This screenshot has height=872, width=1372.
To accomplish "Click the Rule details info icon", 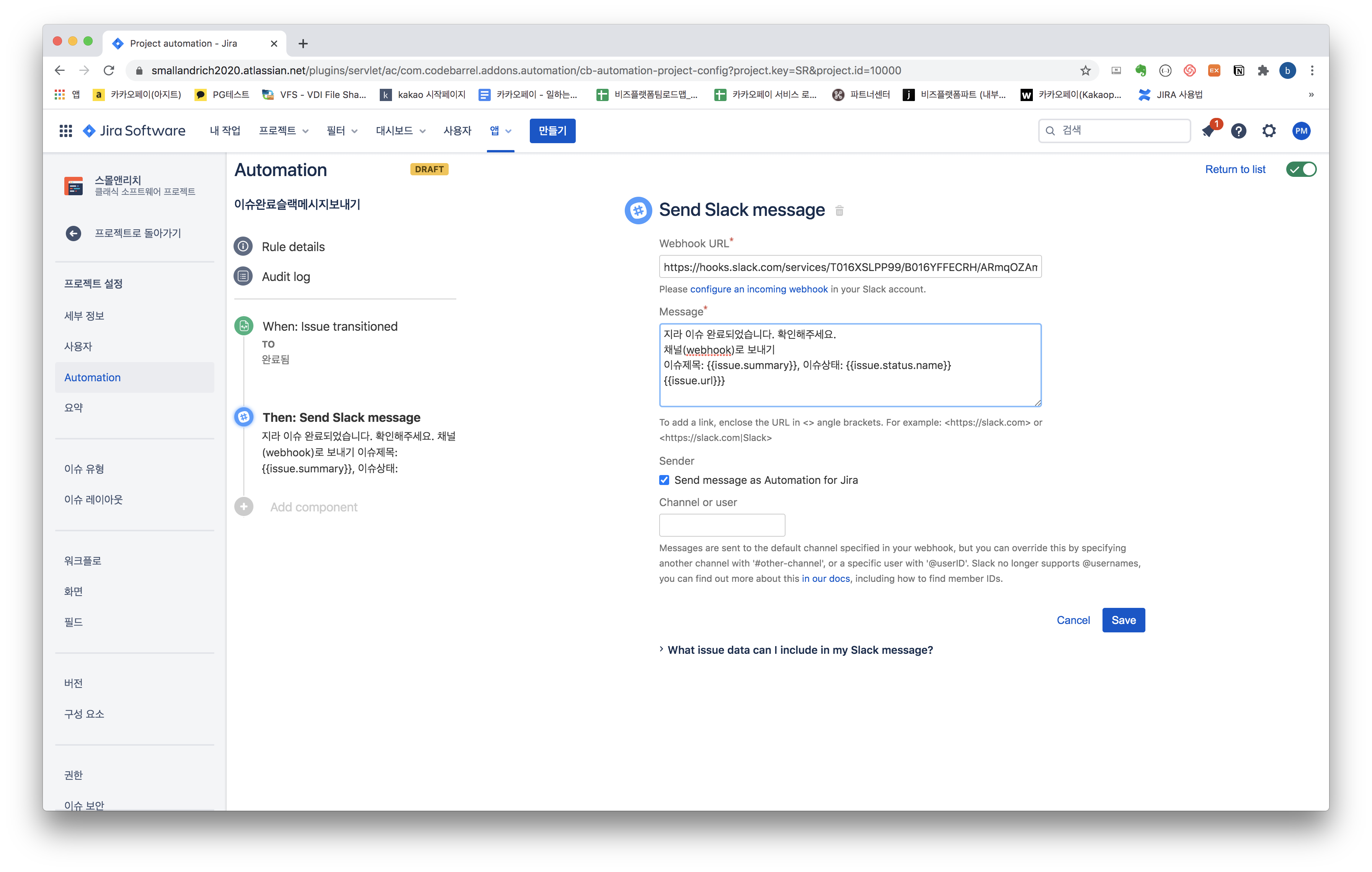I will click(x=243, y=246).
